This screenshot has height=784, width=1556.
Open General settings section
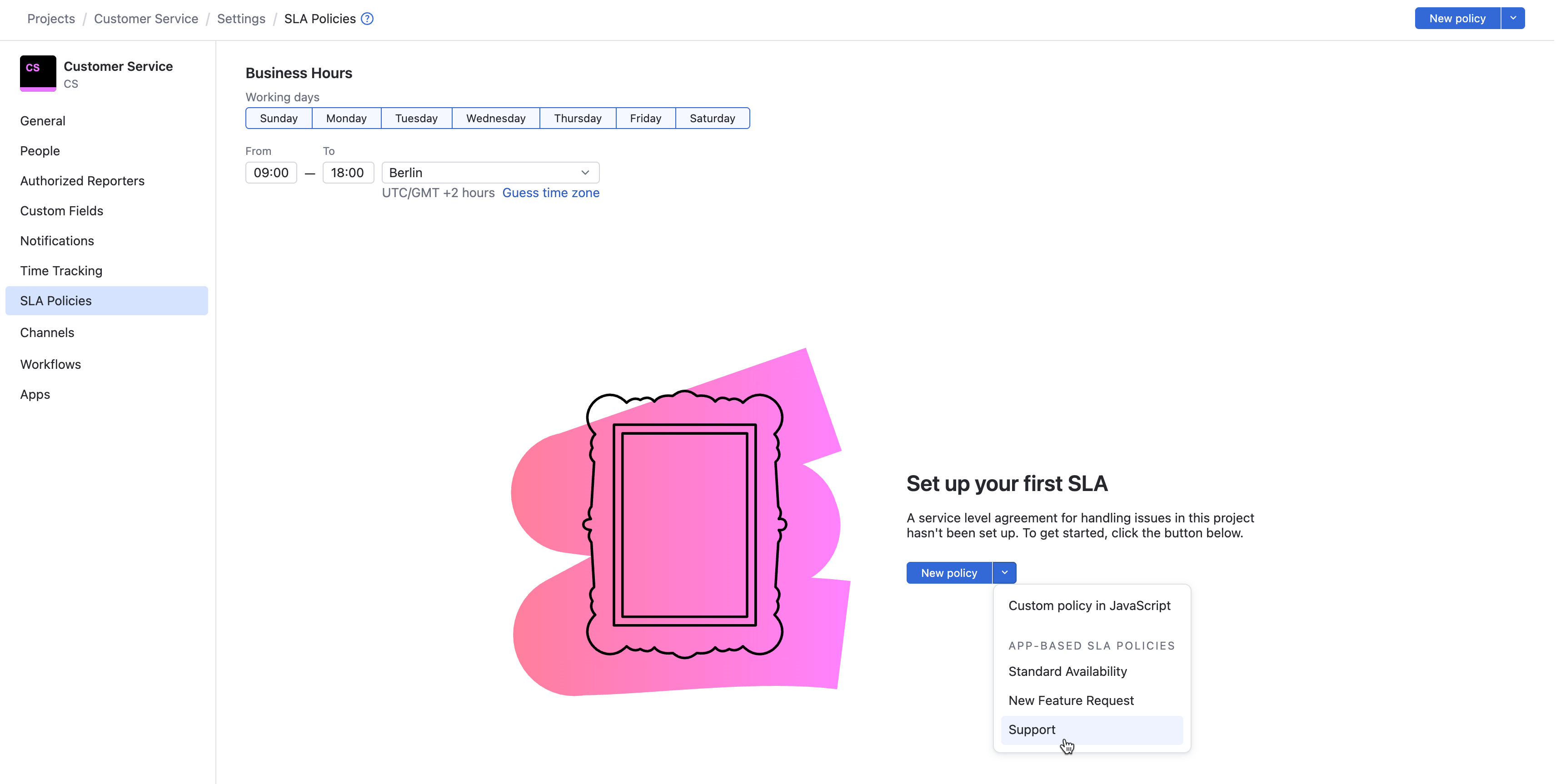(x=107, y=121)
